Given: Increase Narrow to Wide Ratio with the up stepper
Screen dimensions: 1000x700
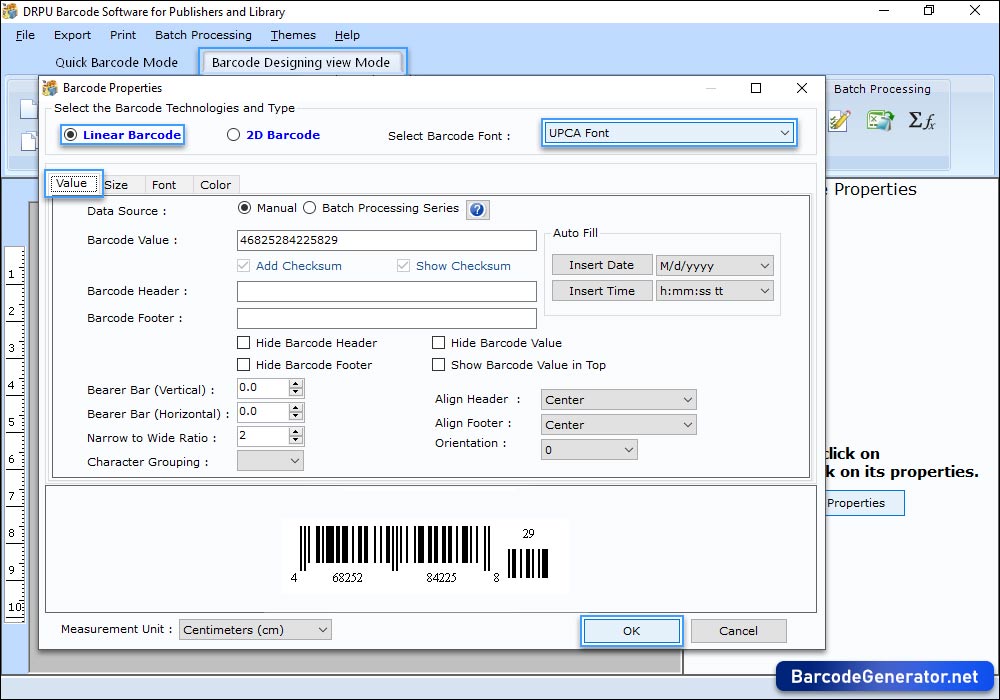Looking at the screenshot, I should pos(295,431).
